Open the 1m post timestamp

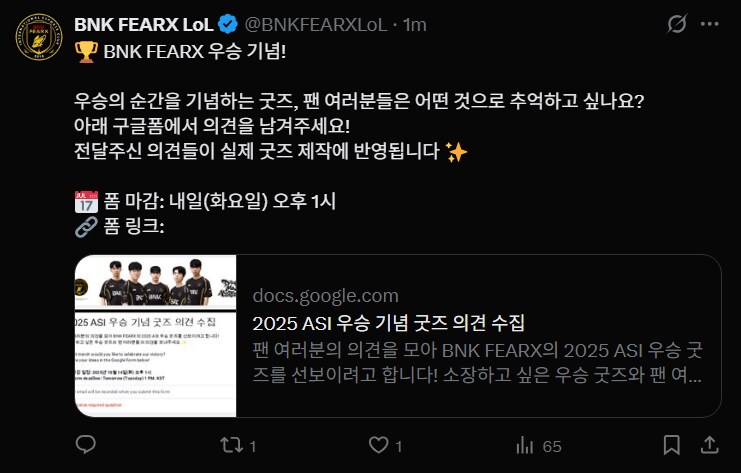pos(414,25)
